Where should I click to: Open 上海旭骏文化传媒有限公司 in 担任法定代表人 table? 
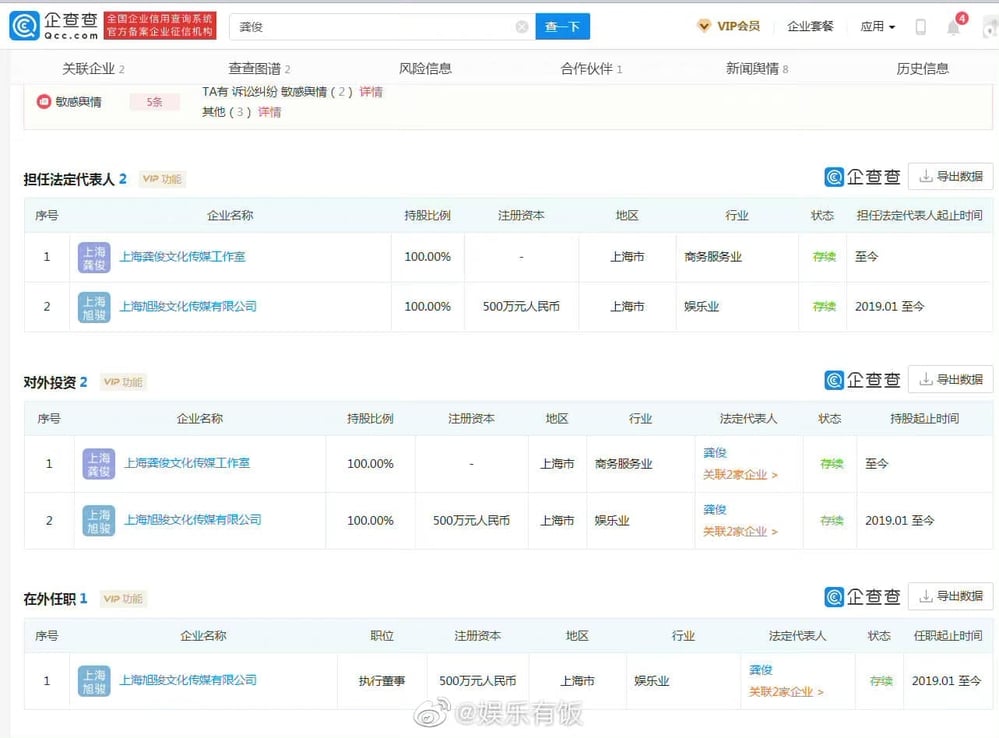(188, 307)
